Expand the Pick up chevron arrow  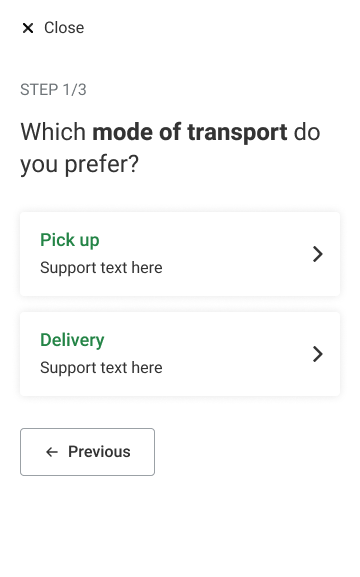(318, 254)
